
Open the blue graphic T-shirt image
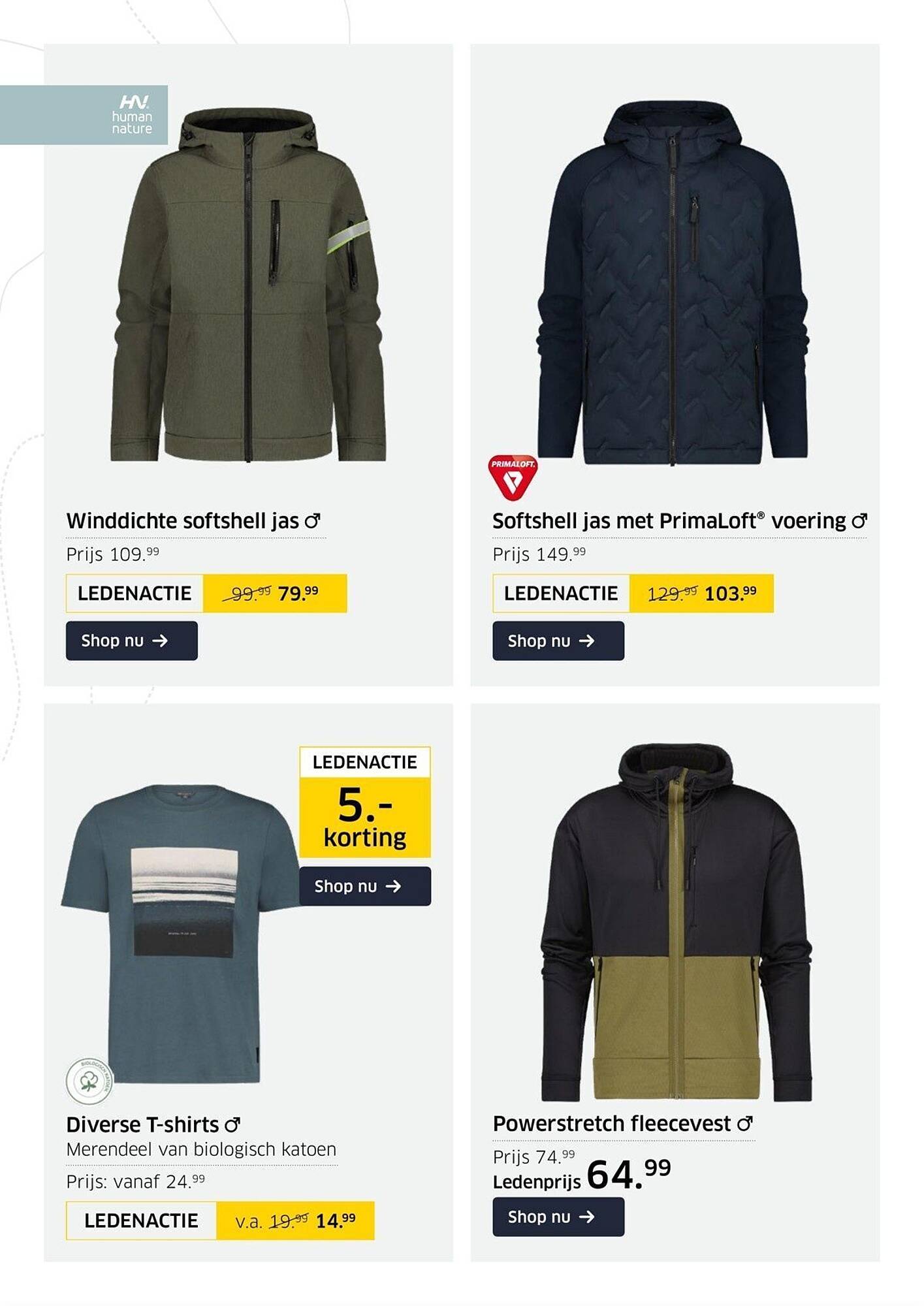(x=176, y=934)
